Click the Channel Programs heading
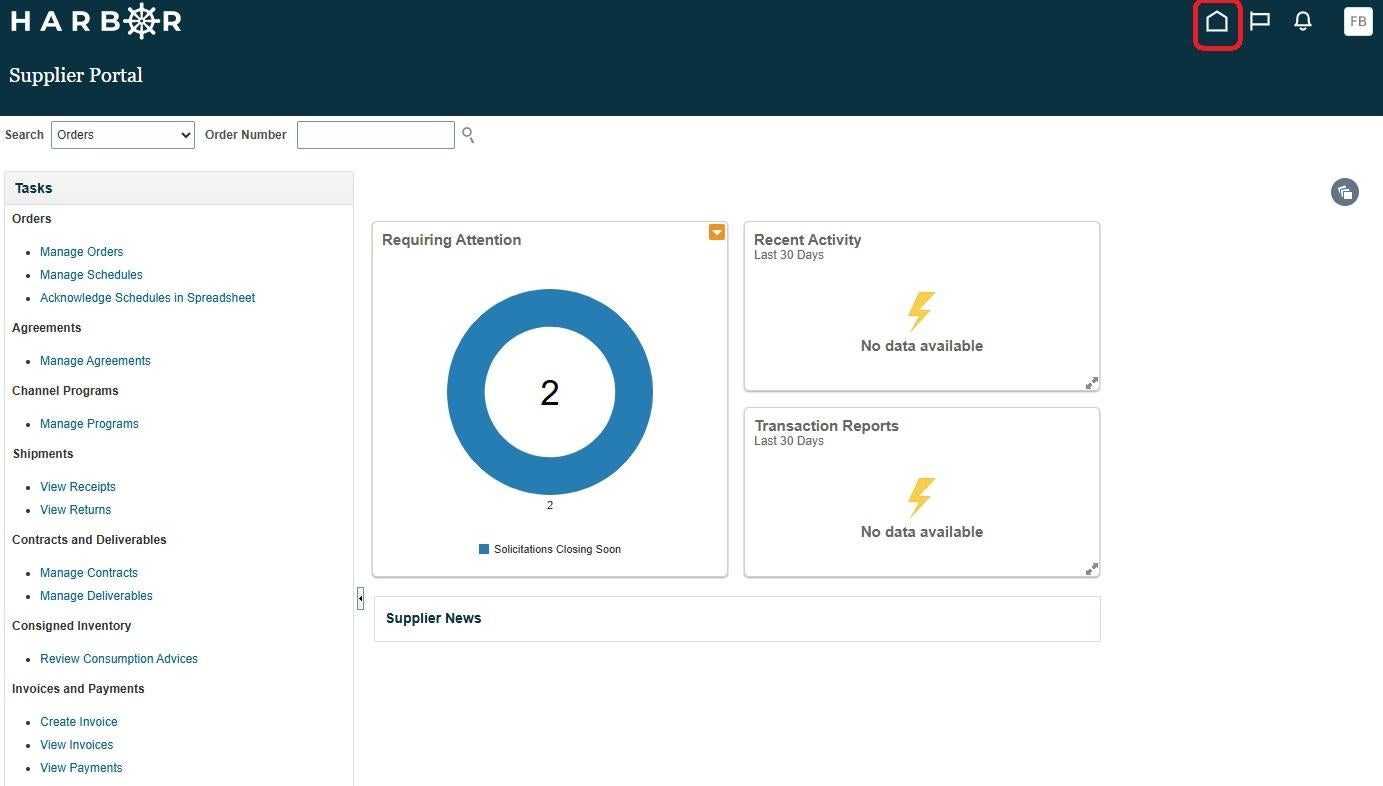The height and width of the screenshot is (786, 1383). [x=65, y=391]
